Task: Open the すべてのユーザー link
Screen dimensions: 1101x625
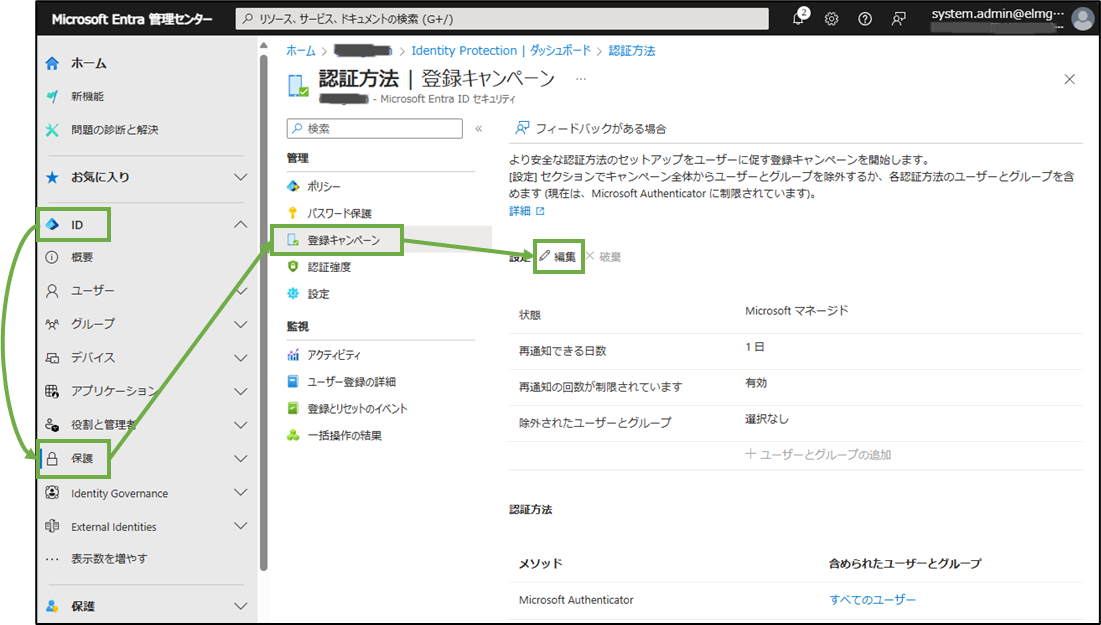Action: pyautogui.click(x=873, y=600)
